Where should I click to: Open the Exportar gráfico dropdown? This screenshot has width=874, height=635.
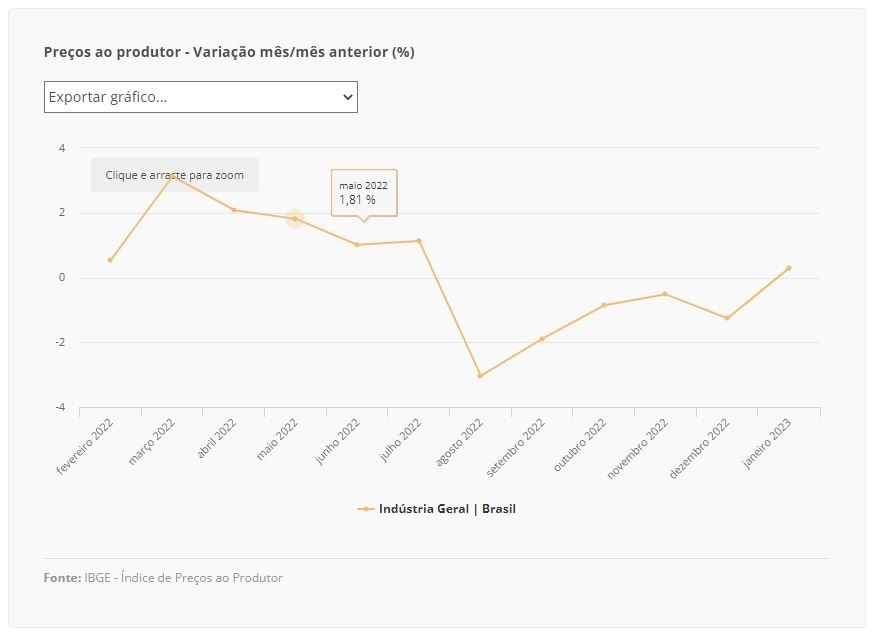pos(201,97)
